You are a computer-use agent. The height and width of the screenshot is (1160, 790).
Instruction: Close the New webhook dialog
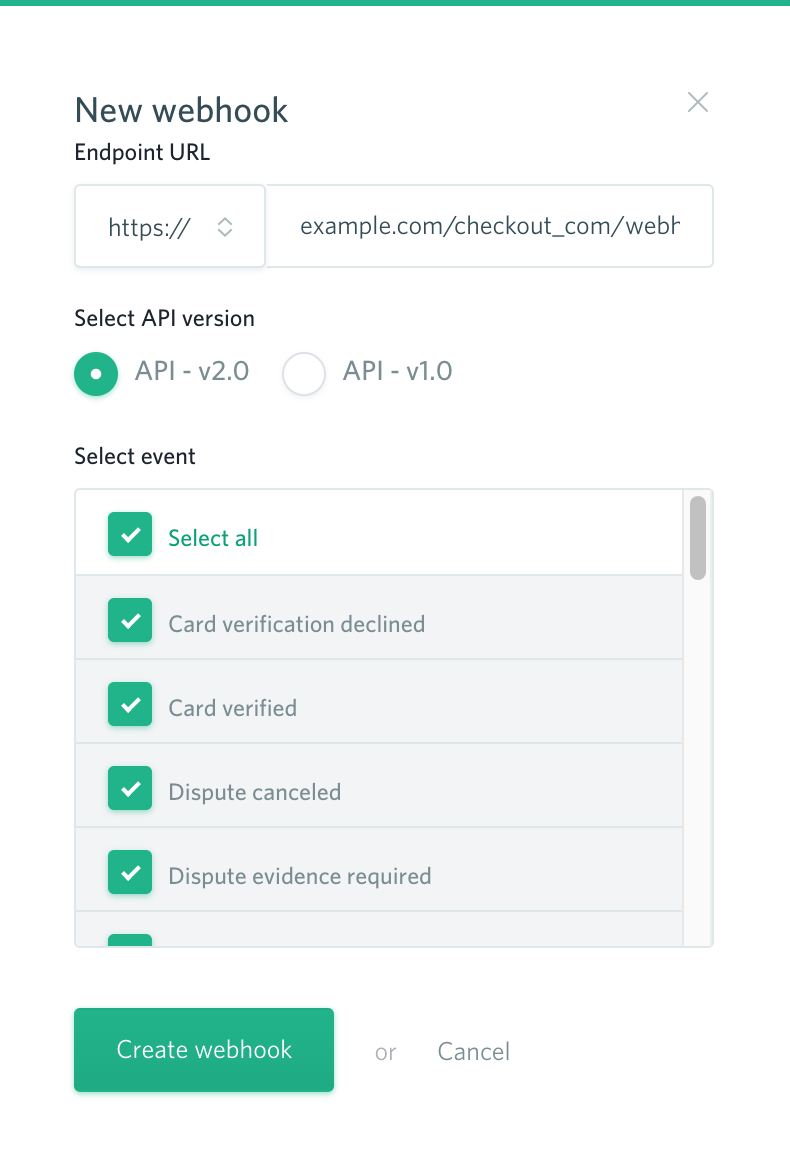coord(698,102)
